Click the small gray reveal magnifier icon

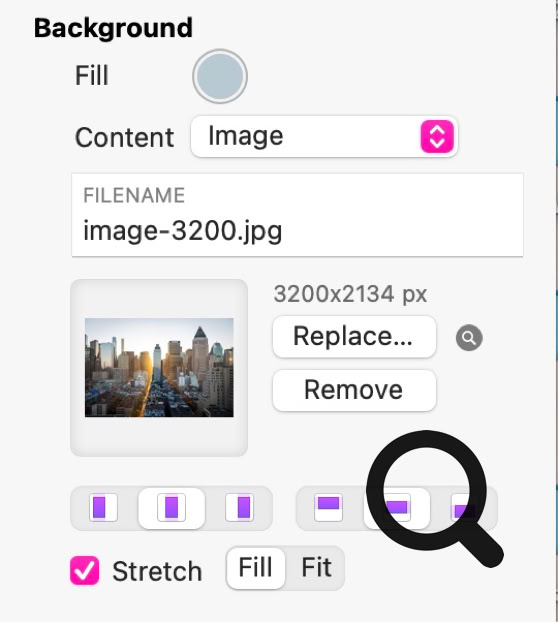[469, 338]
